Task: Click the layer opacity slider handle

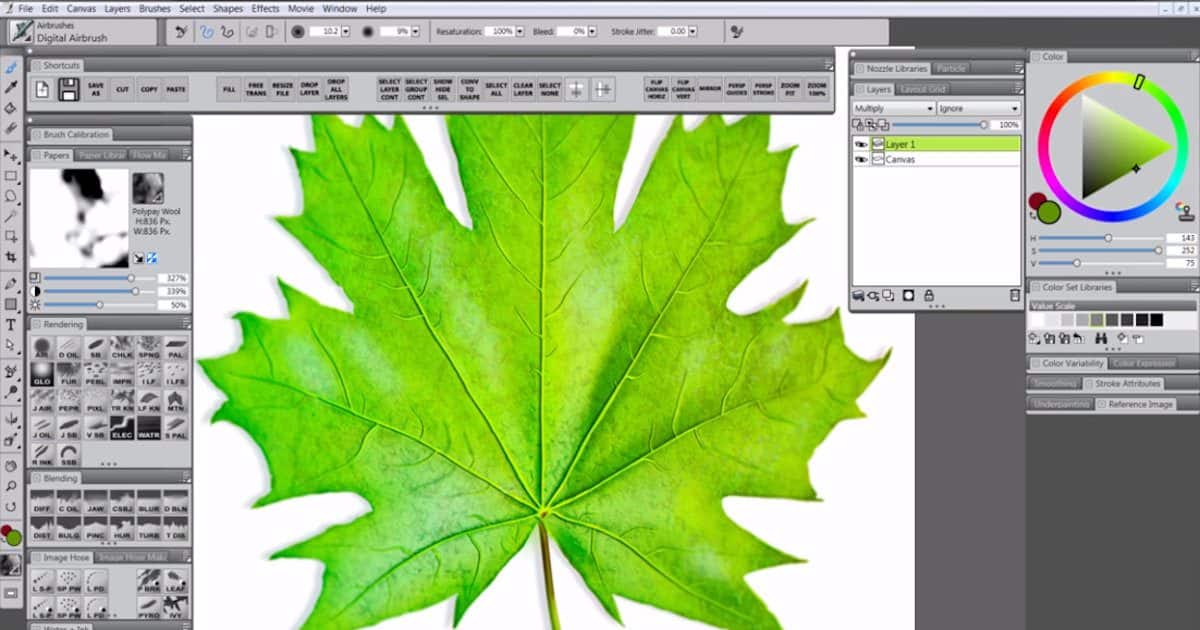Action: pos(984,125)
